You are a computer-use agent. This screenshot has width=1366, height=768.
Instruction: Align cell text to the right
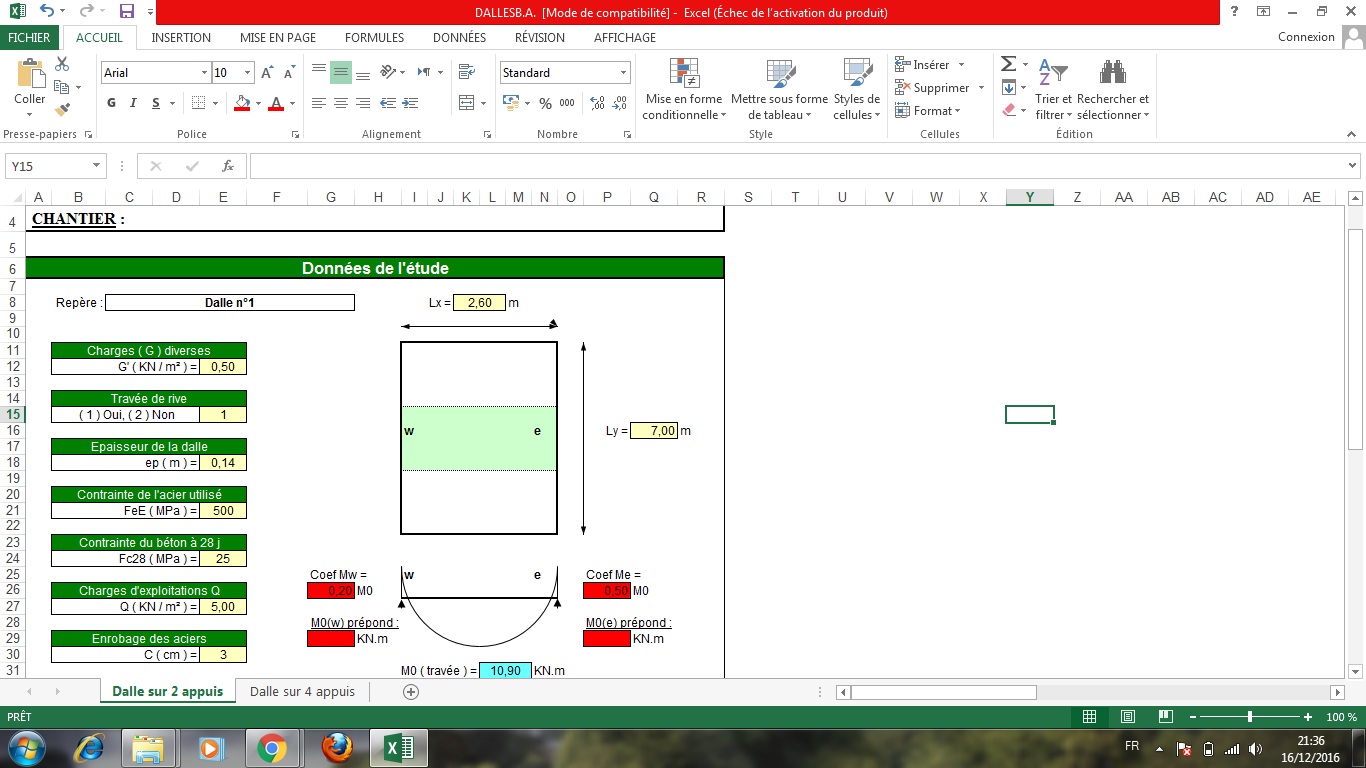pos(363,103)
